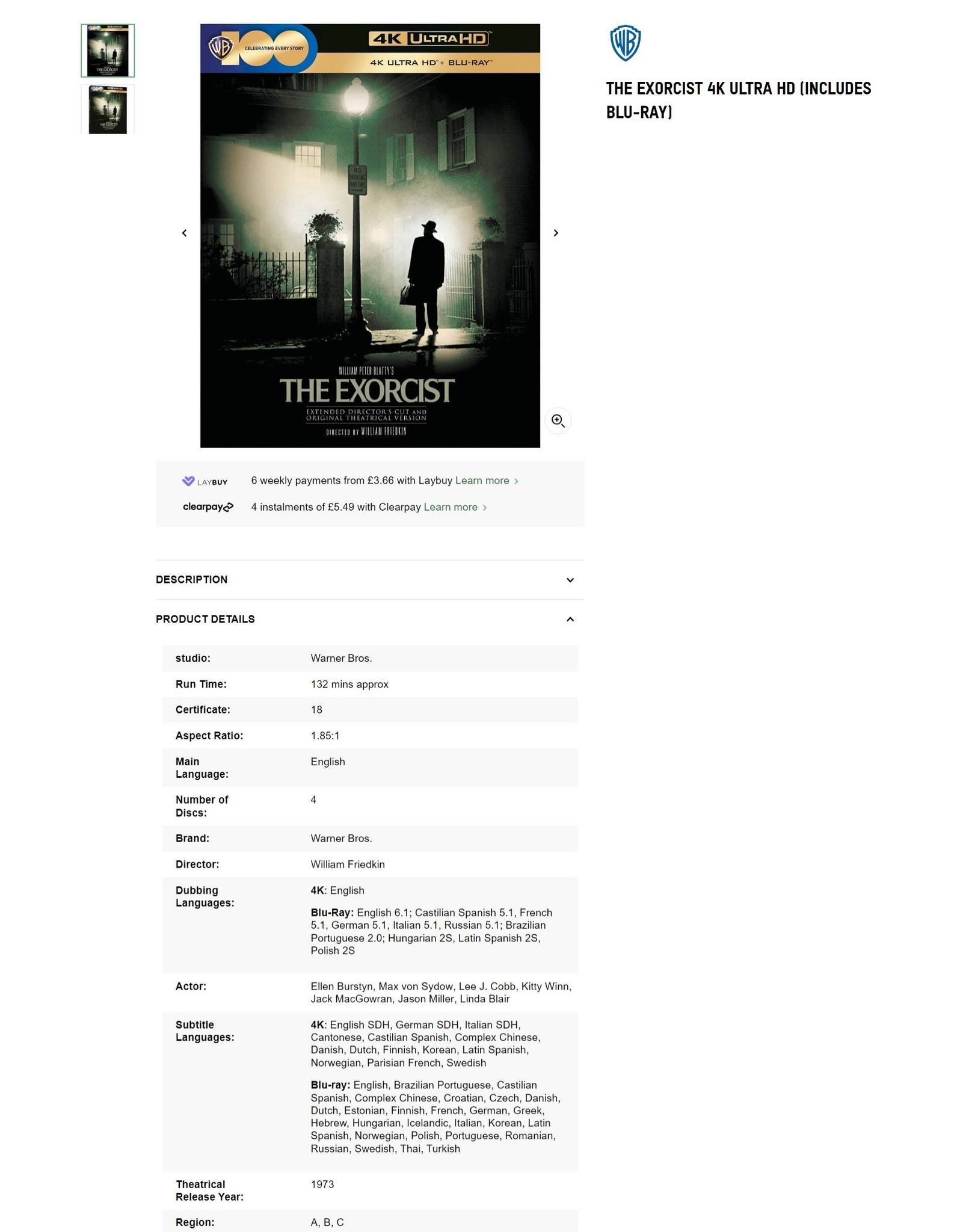
Task: Click the product title 'The Exorcist 4K Ultra HD'
Action: [739, 100]
